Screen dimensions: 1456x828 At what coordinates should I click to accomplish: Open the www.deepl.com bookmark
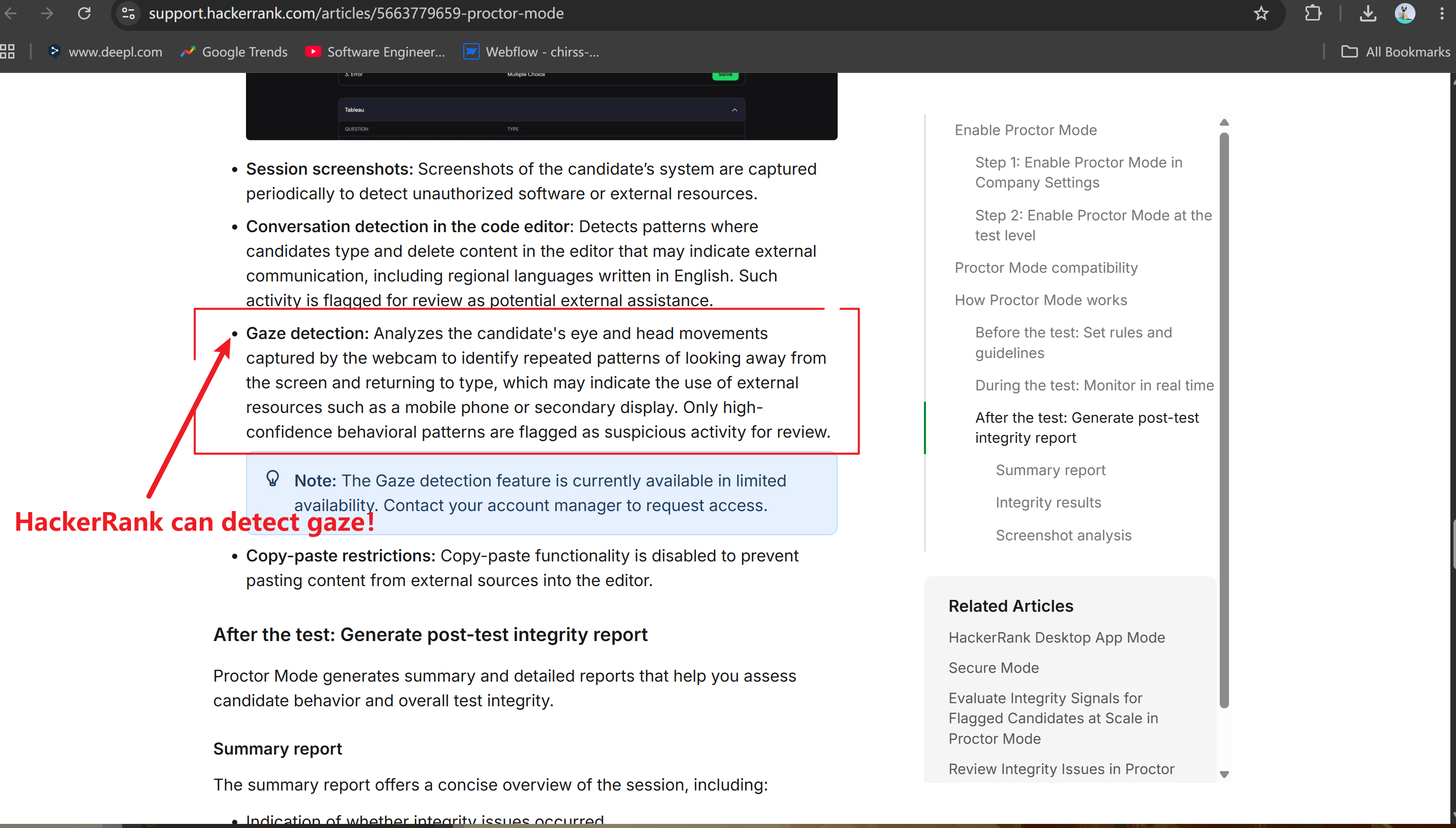click(106, 52)
